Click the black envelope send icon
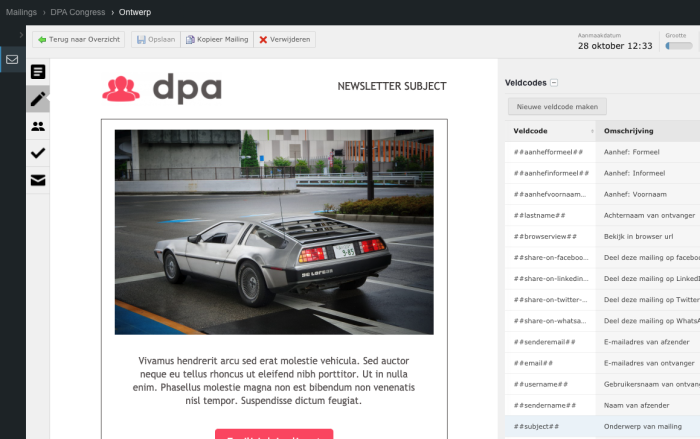700x439 pixels. pos(38,180)
